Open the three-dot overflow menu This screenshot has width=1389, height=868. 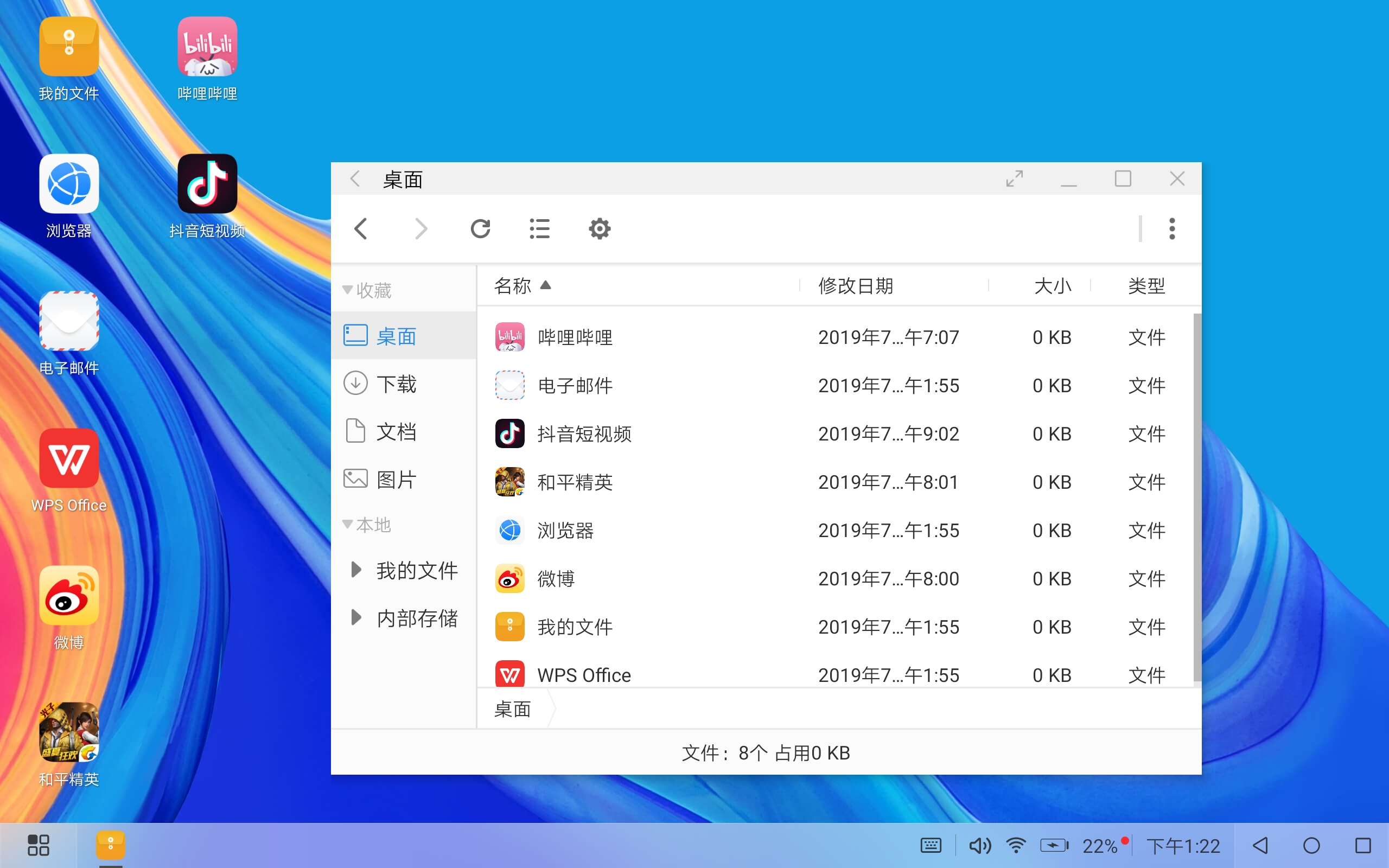[x=1172, y=228]
